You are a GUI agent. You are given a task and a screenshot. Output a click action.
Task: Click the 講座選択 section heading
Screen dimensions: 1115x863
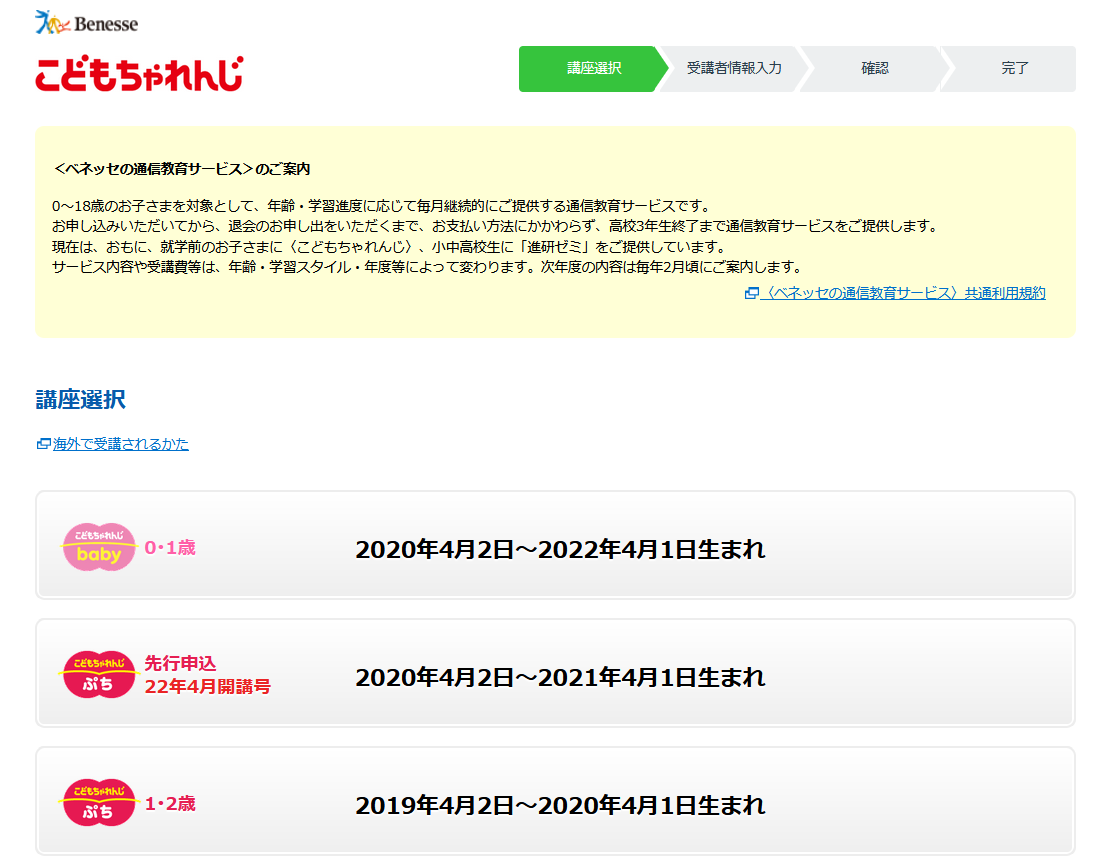point(80,400)
